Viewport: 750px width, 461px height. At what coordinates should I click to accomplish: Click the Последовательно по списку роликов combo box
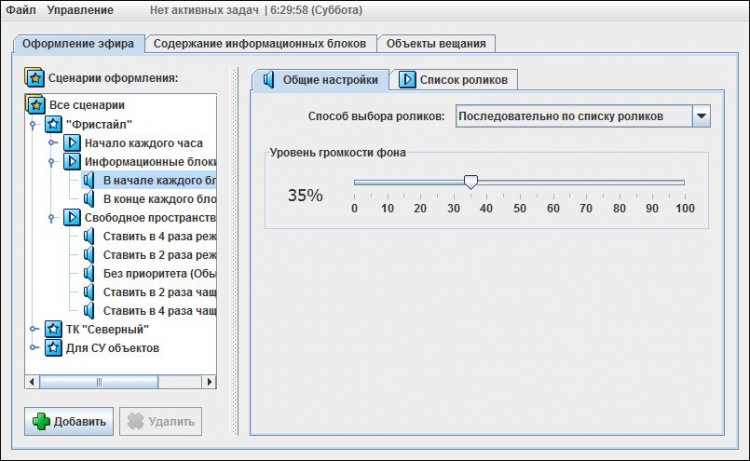click(583, 116)
